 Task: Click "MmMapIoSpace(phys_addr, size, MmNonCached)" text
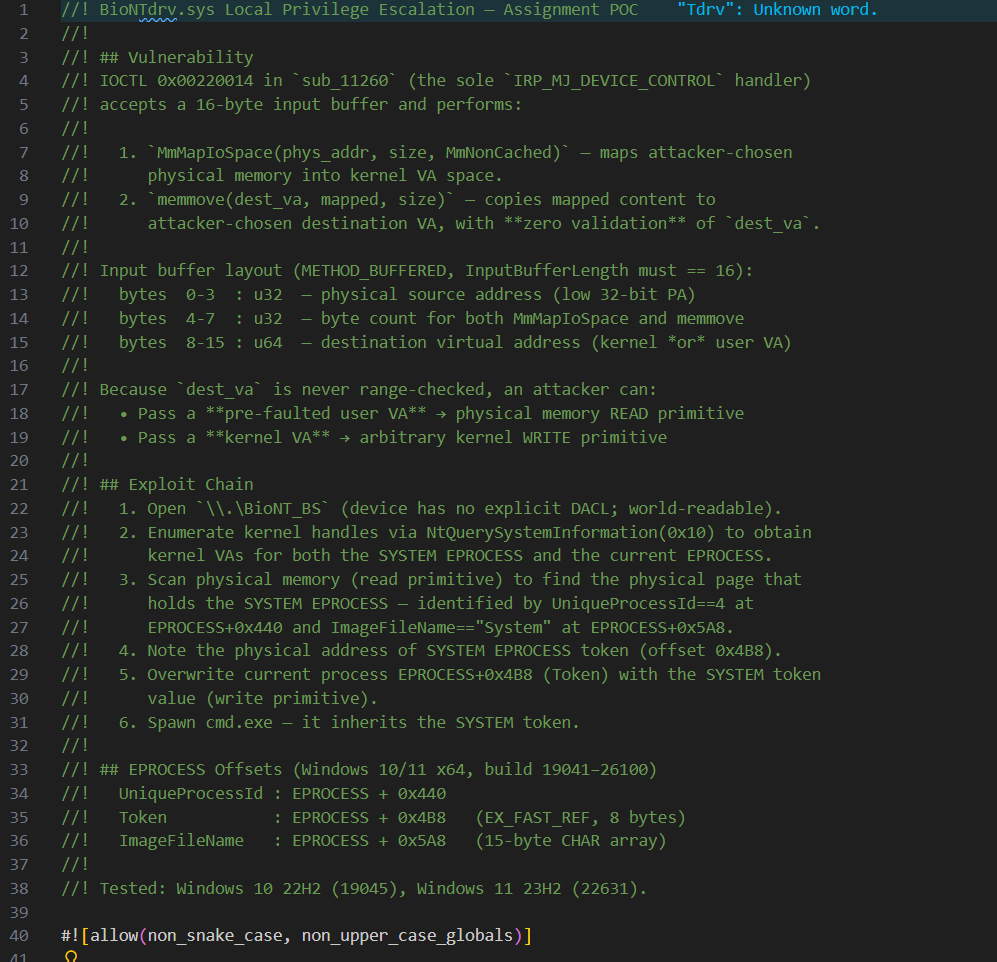coord(358,153)
